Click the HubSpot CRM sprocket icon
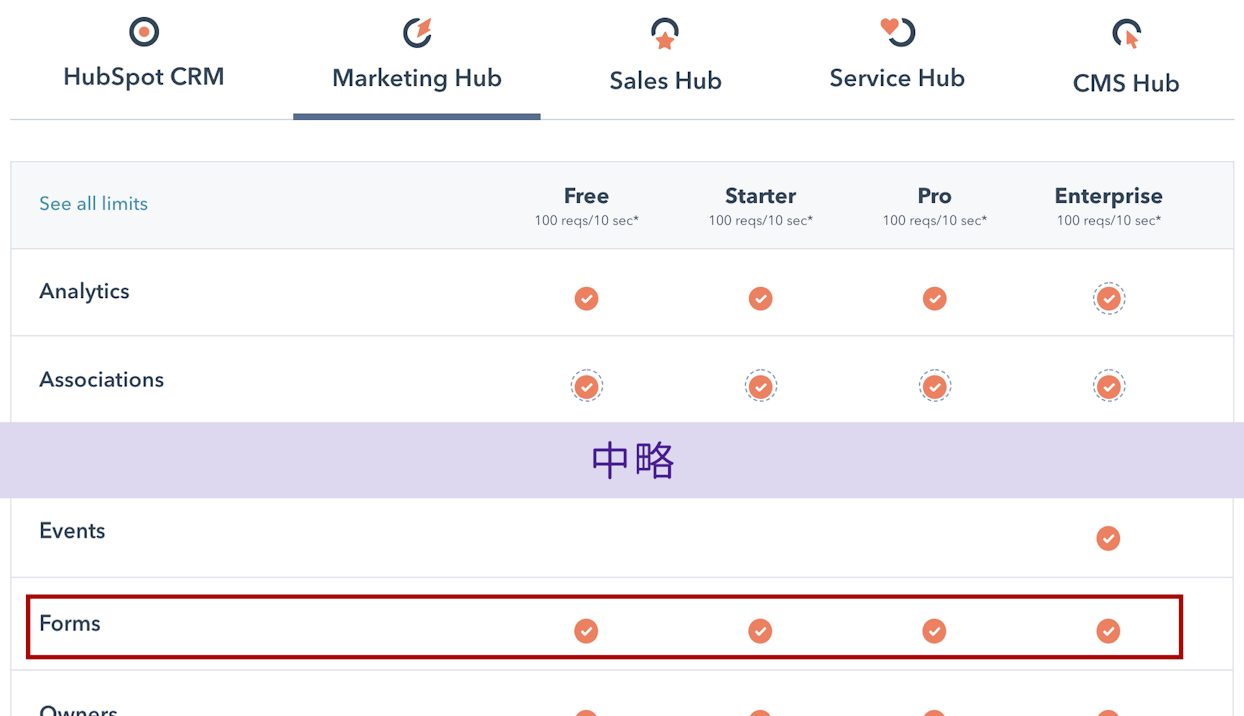 (144, 32)
